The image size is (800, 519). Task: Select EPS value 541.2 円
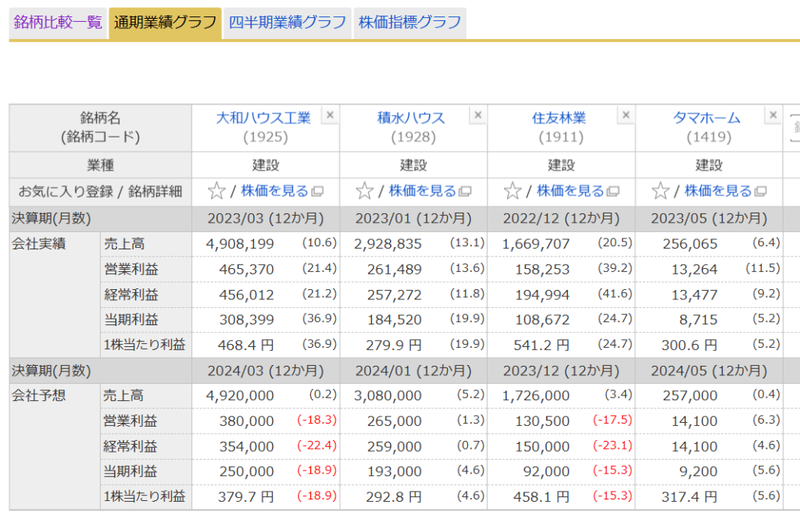pos(542,345)
